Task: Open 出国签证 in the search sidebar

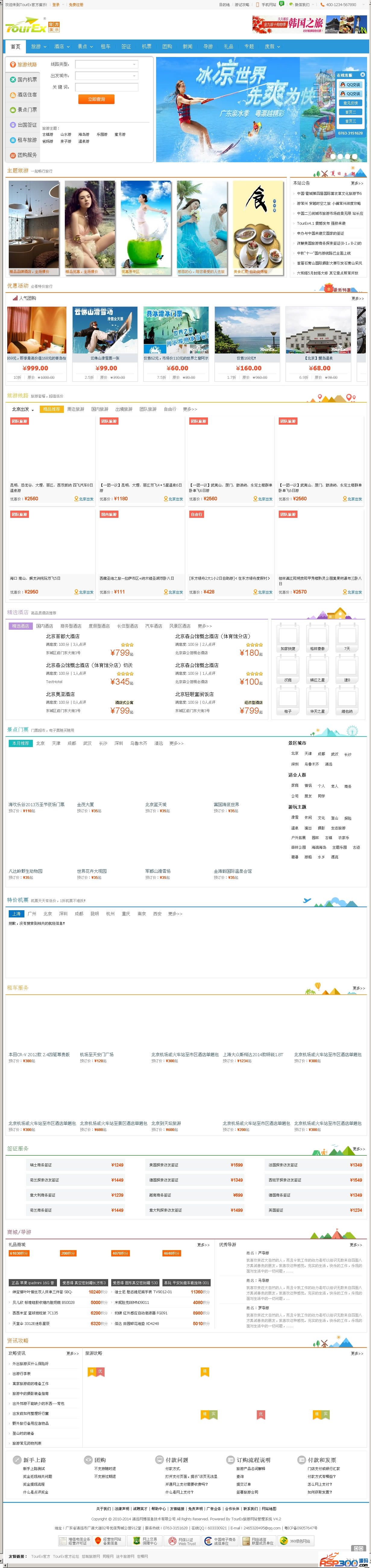Action: 23,125
